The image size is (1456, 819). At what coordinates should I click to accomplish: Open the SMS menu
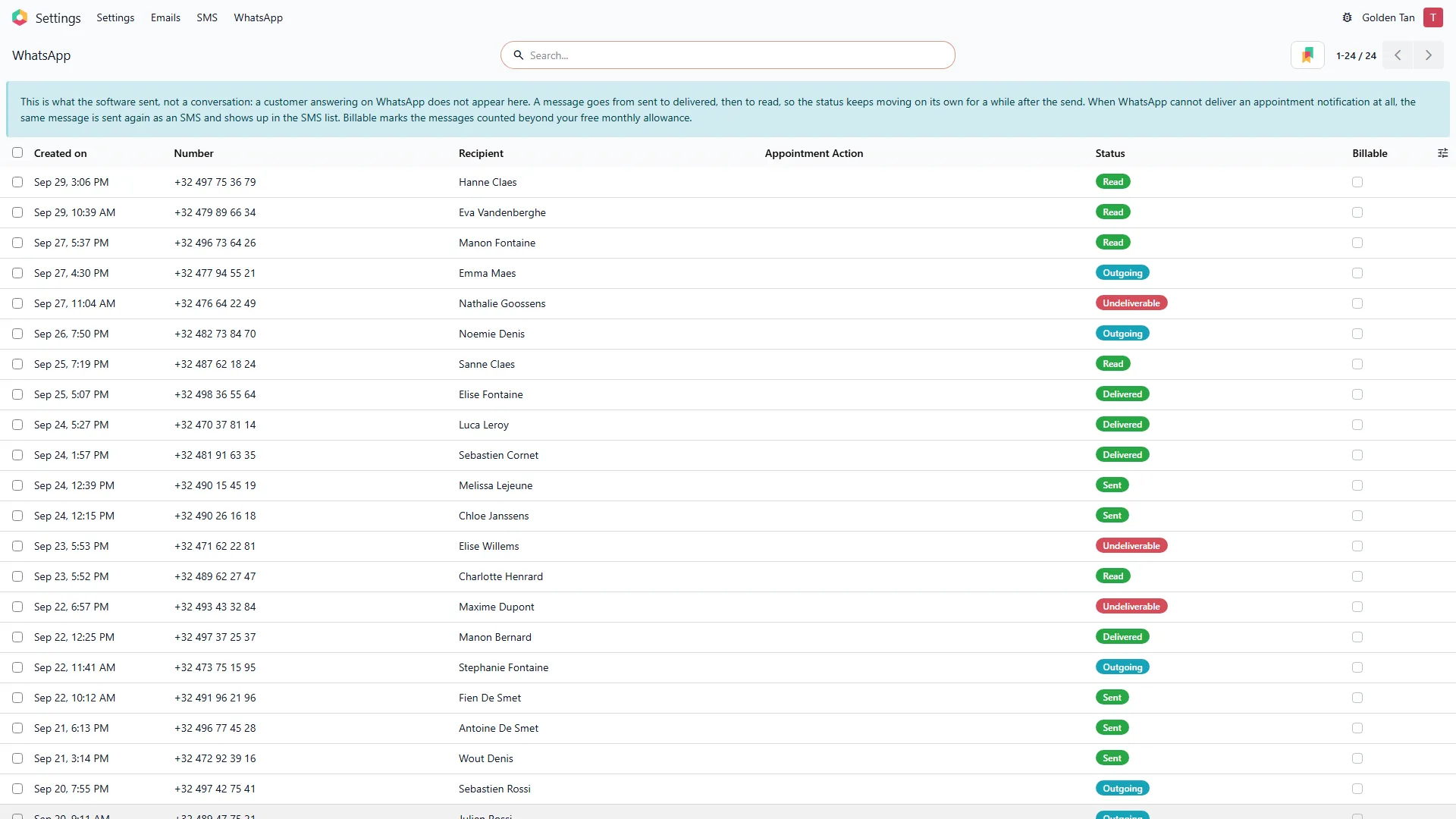point(207,17)
